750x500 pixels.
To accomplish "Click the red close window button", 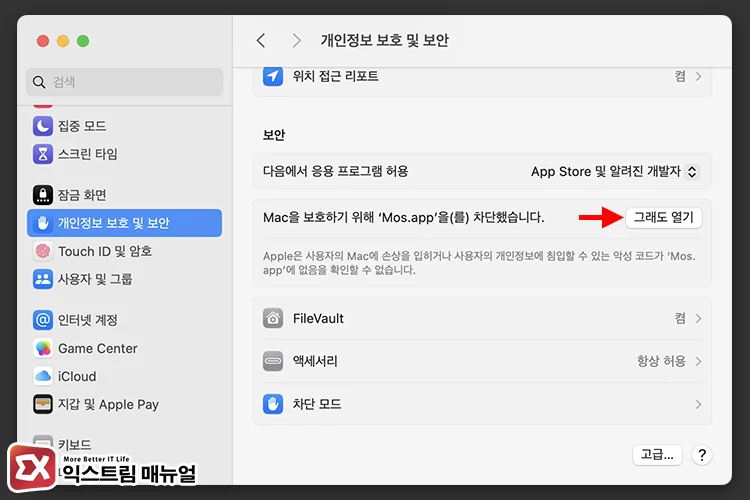I will click(x=43, y=41).
